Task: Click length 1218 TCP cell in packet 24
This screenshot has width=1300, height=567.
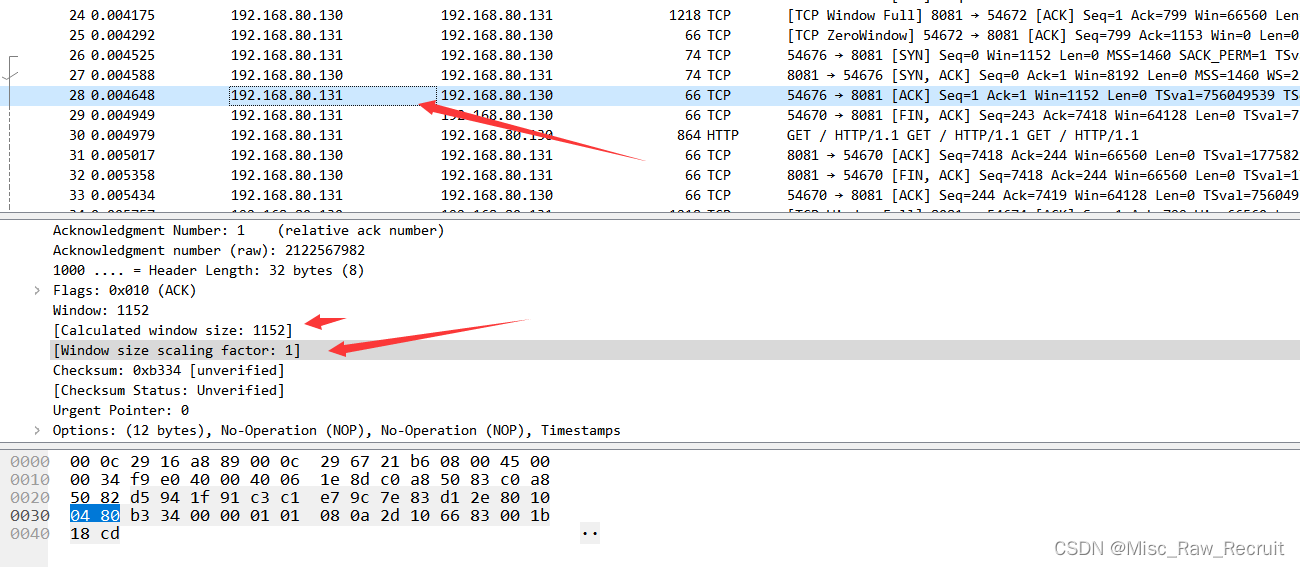Action: 700,15
